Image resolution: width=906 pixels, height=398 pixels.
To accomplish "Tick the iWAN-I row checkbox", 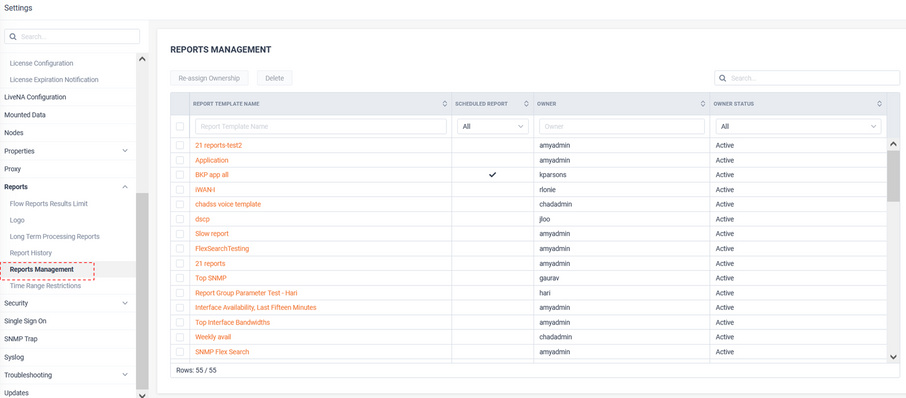I will coord(180,189).
